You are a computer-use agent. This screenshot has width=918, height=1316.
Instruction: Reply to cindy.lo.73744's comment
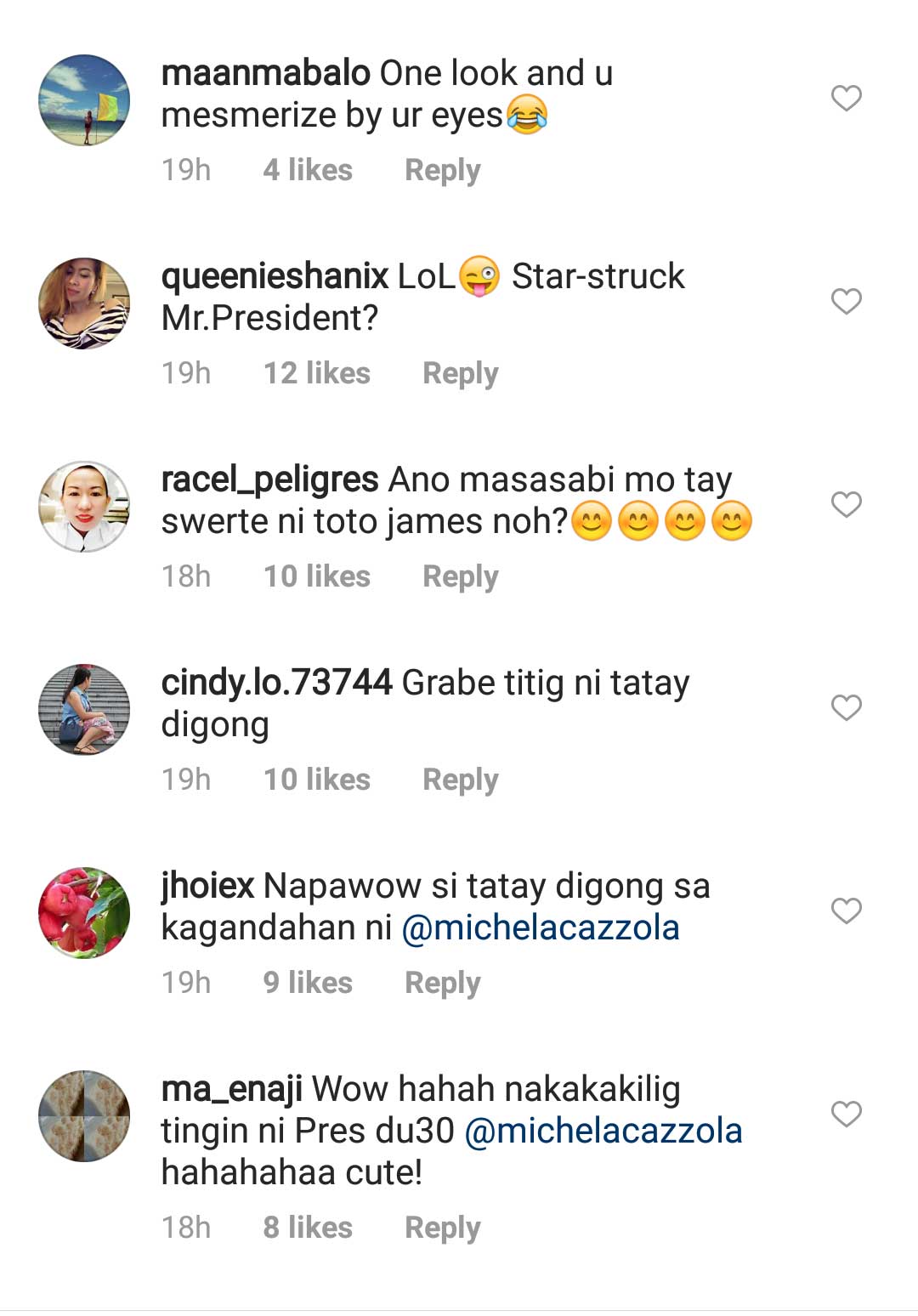pos(461,780)
